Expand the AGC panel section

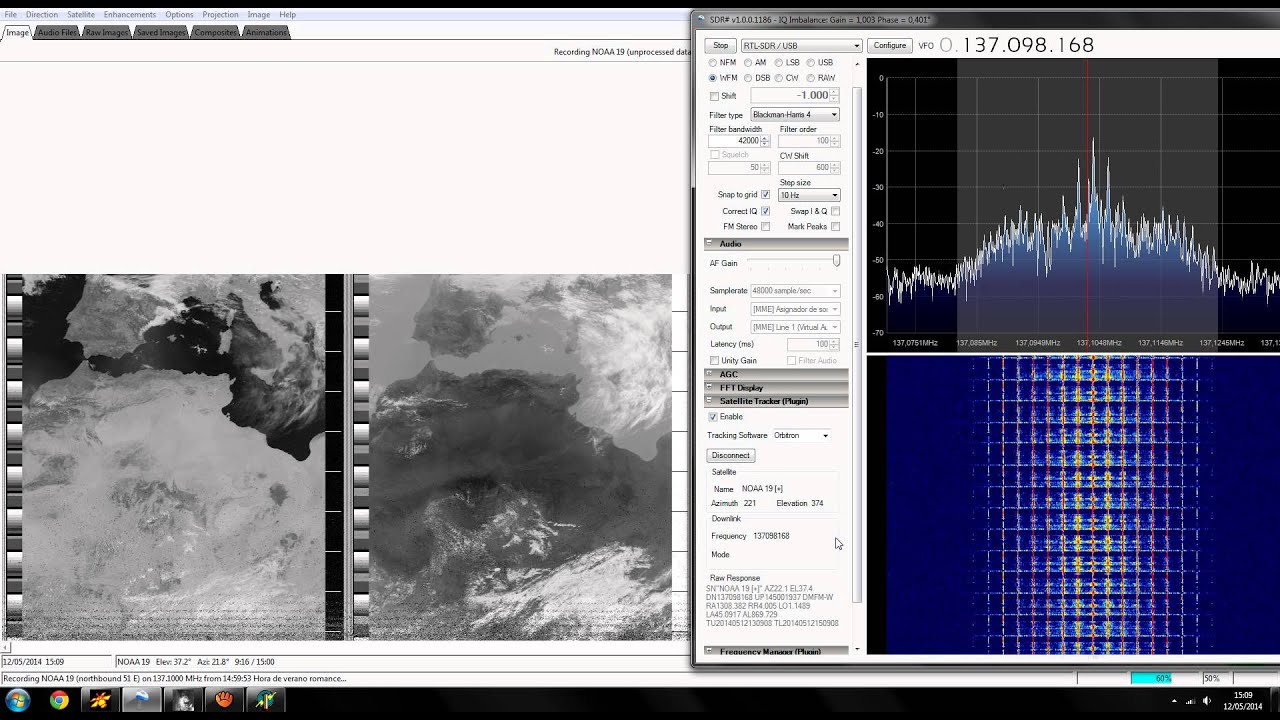(x=776, y=374)
